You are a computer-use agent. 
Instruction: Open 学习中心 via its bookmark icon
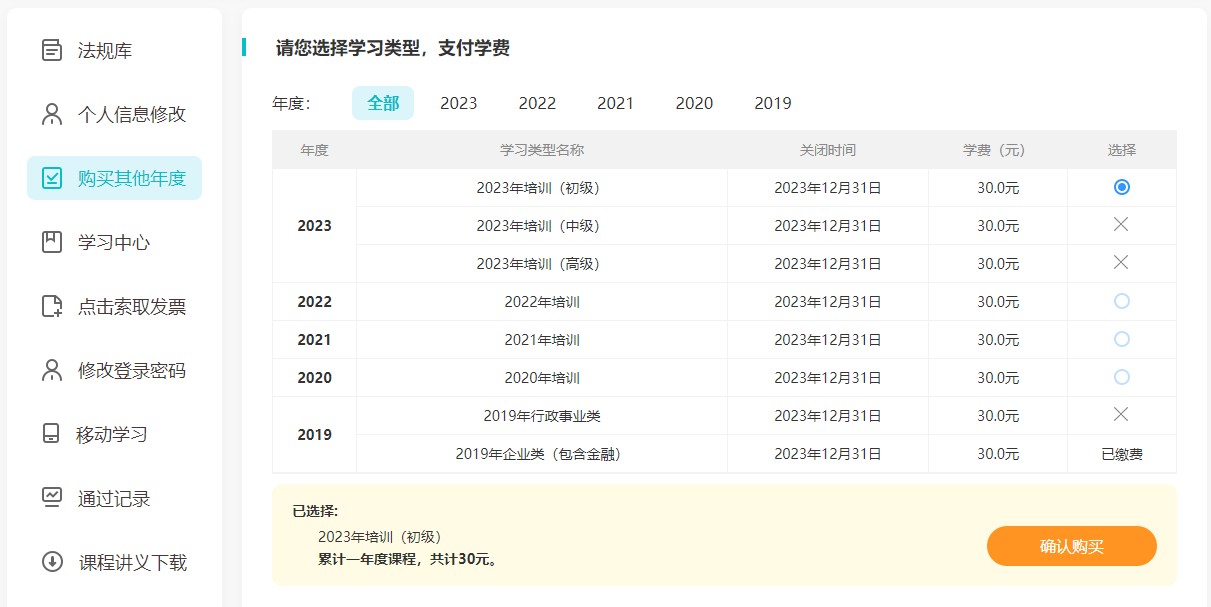pos(52,242)
